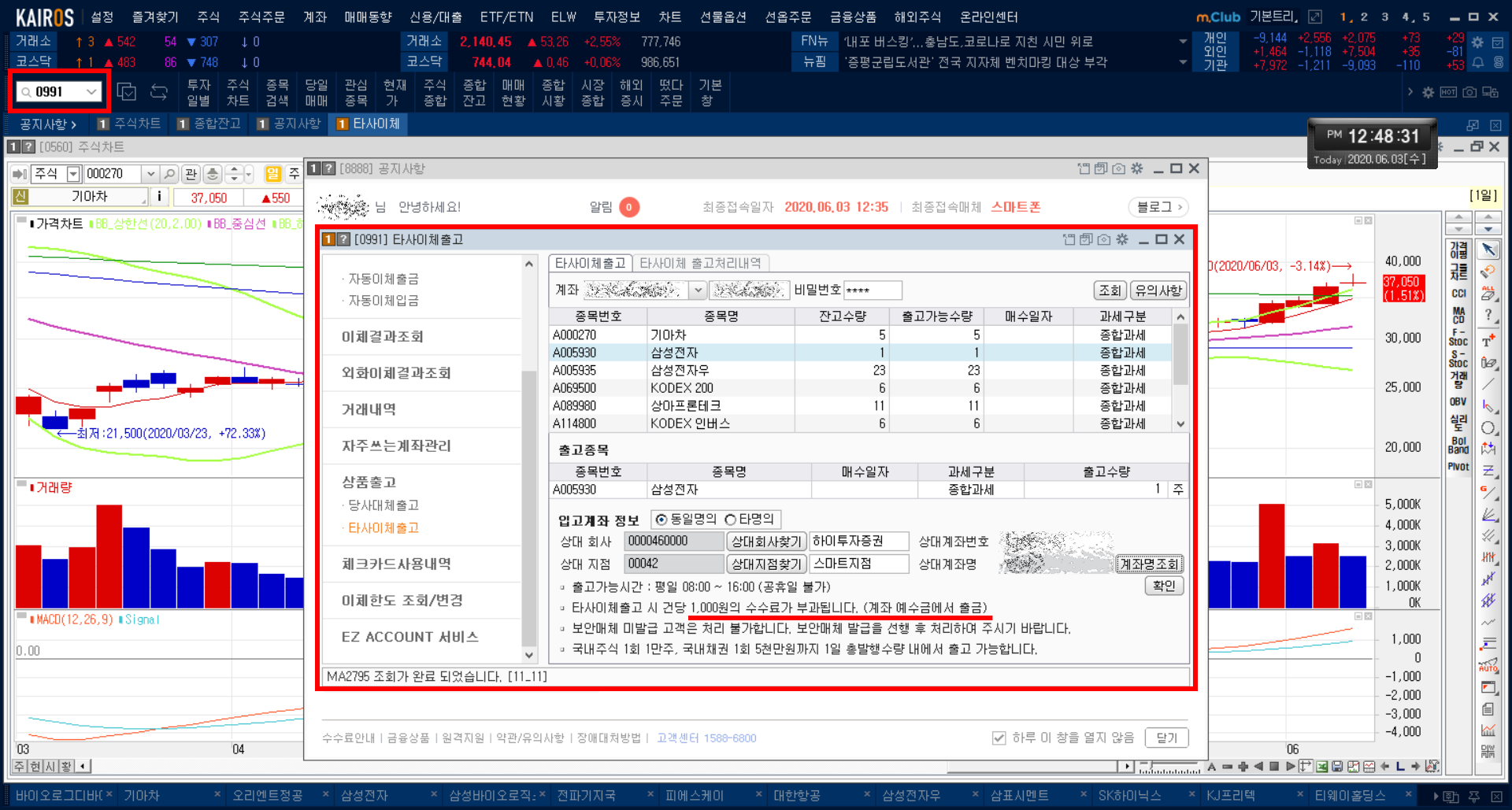The image size is (1512, 810).
Task: Open the 0991 screen number dropdown
Action: (x=91, y=92)
